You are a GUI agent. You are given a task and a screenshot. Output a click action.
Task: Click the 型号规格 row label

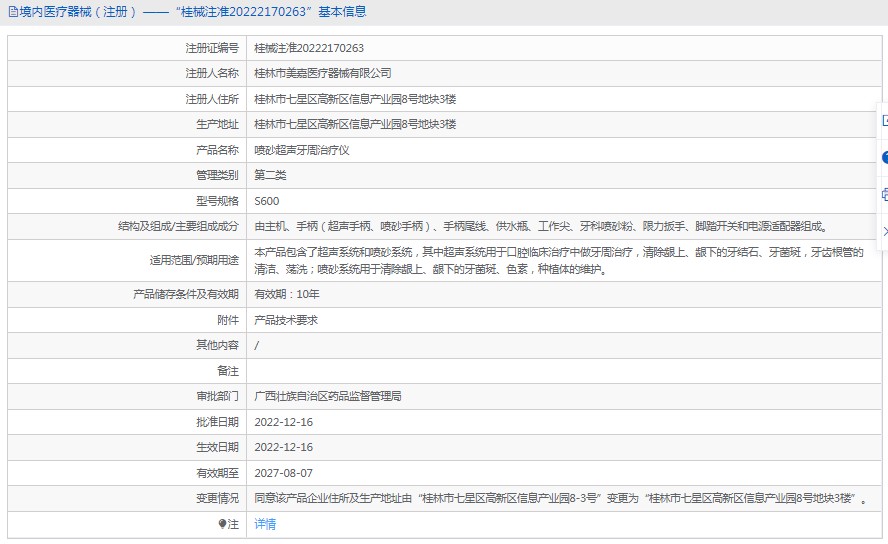[217, 201]
